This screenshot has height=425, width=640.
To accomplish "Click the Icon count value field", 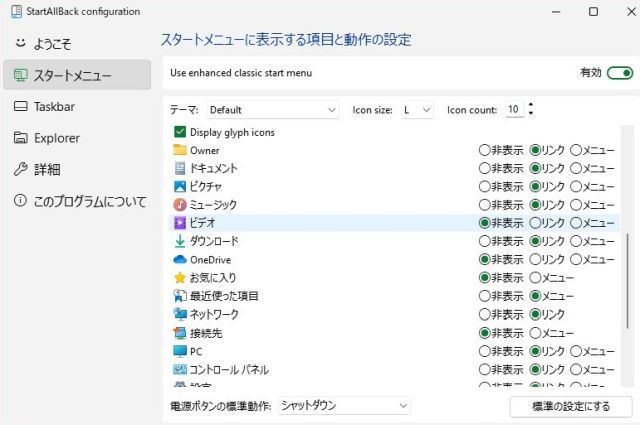I will 514,109.
